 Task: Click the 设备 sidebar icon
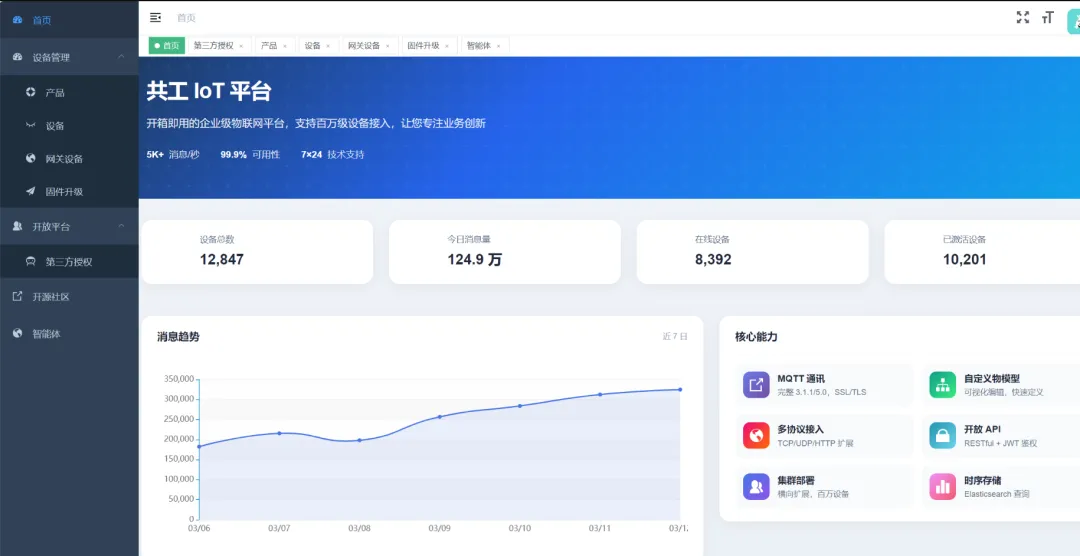(x=30, y=125)
